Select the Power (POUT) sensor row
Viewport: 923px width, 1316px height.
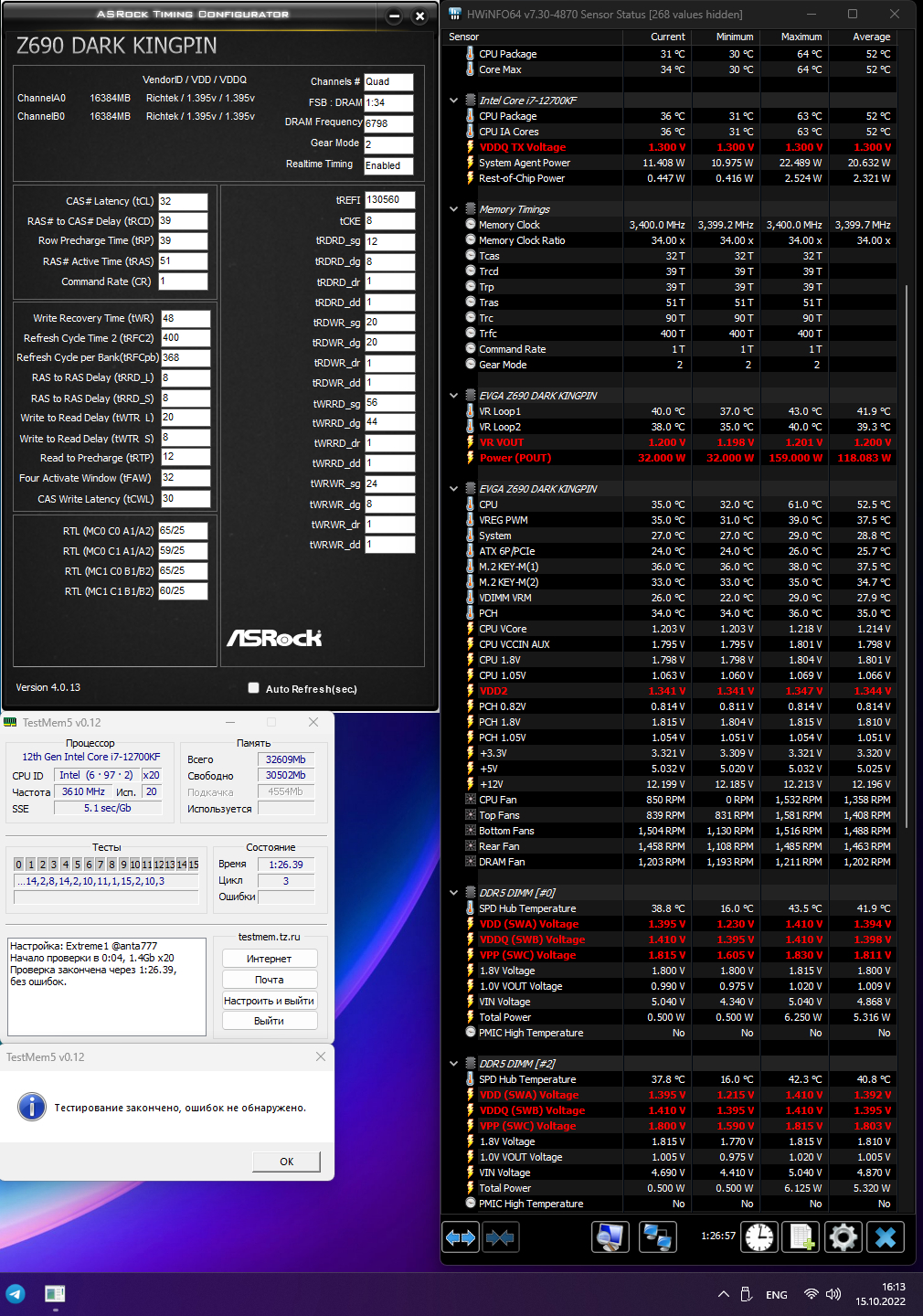click(671, 458)
